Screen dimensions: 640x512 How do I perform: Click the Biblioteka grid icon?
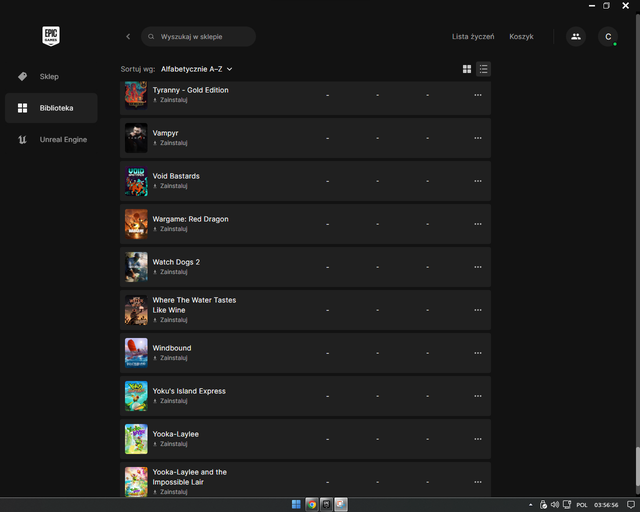22,108
